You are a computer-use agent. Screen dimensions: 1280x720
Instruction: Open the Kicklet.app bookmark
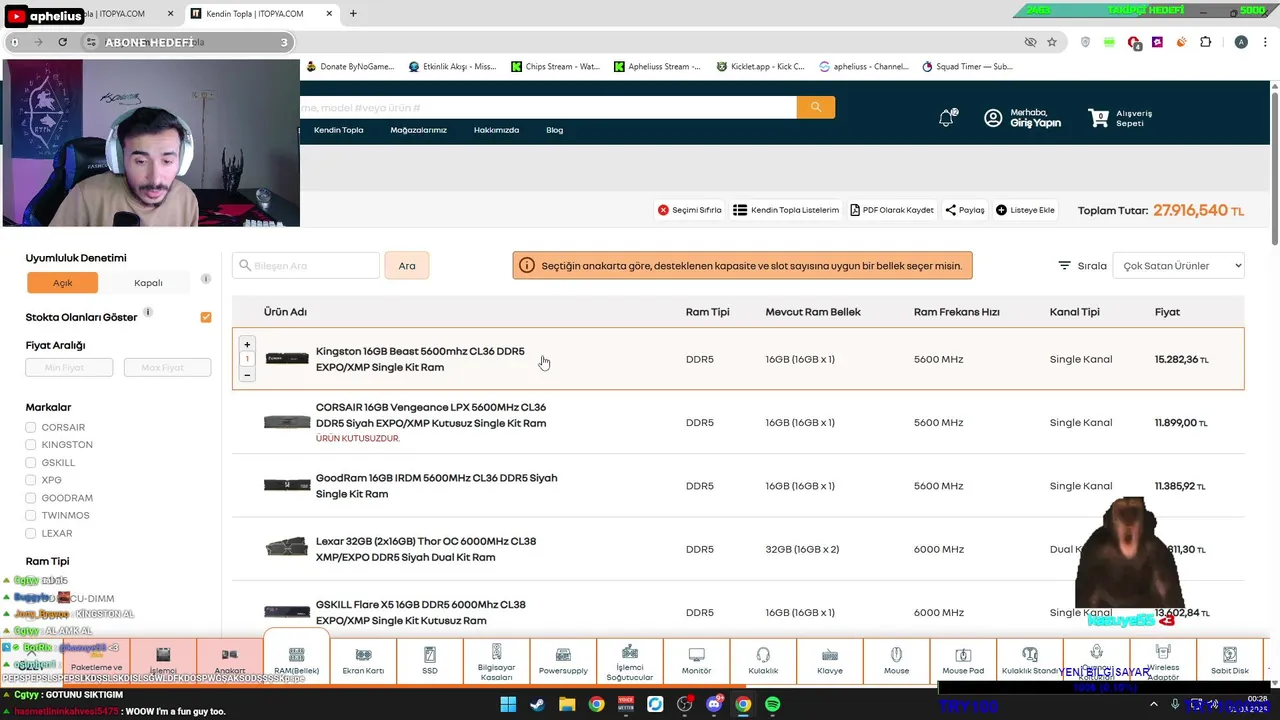click(x=760, y=67)
